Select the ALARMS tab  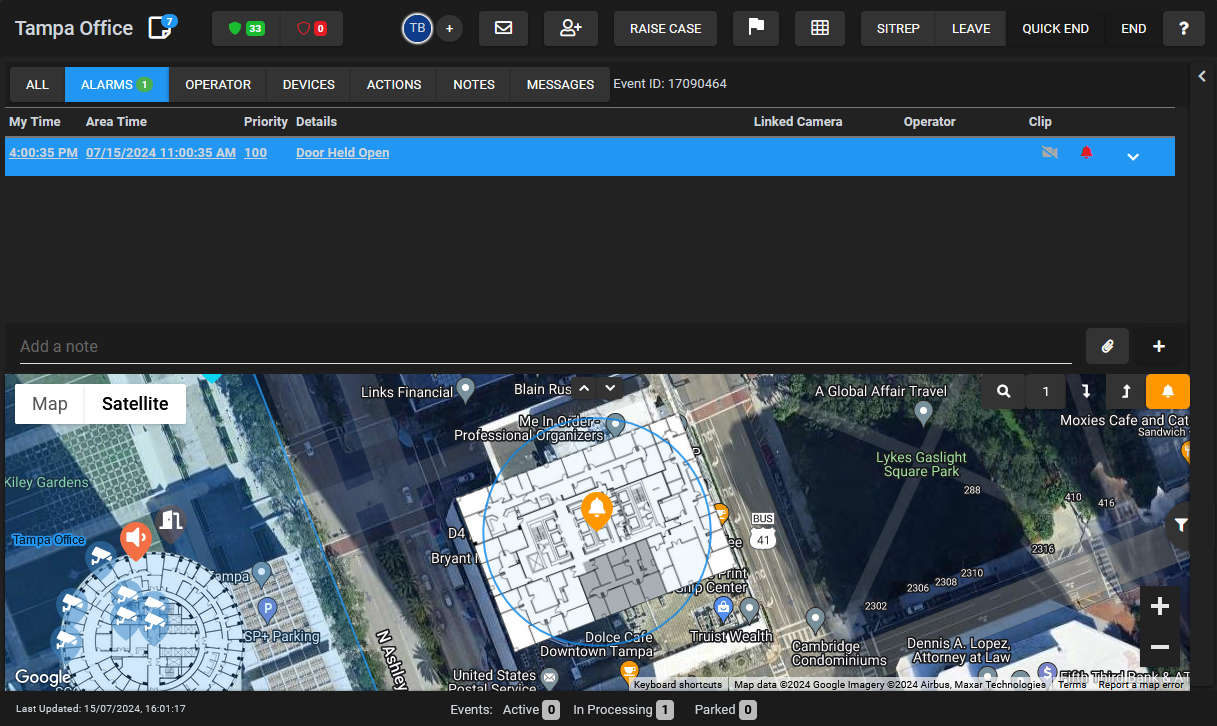coord(117,85)
